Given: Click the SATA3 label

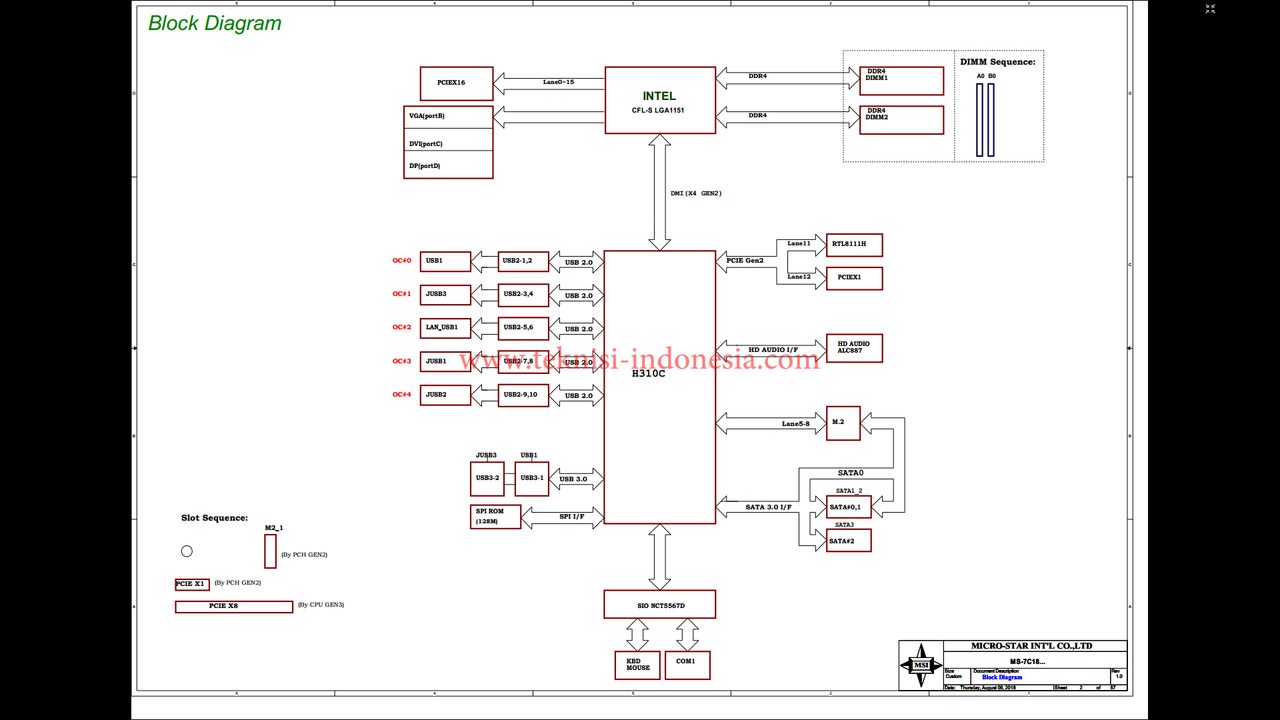Looking at the screenshot, I should point(845,524).
